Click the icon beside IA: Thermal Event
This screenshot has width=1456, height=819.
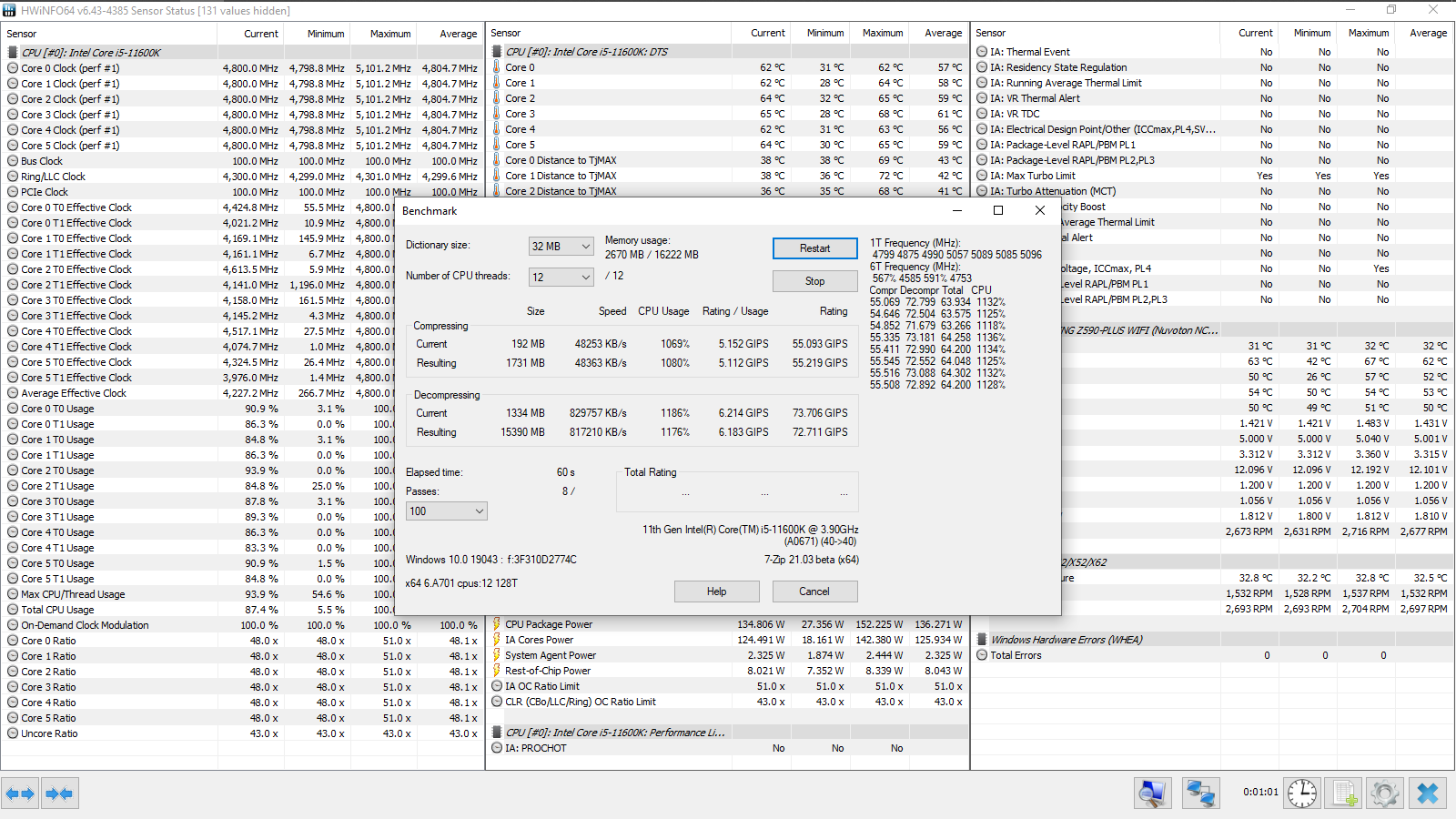(982, 52)
